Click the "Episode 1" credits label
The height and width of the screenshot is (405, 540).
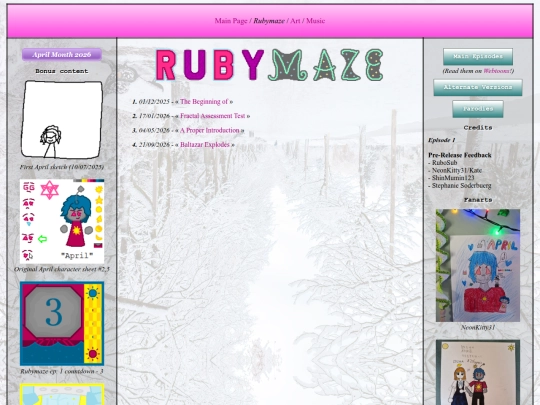pos(442,140)
